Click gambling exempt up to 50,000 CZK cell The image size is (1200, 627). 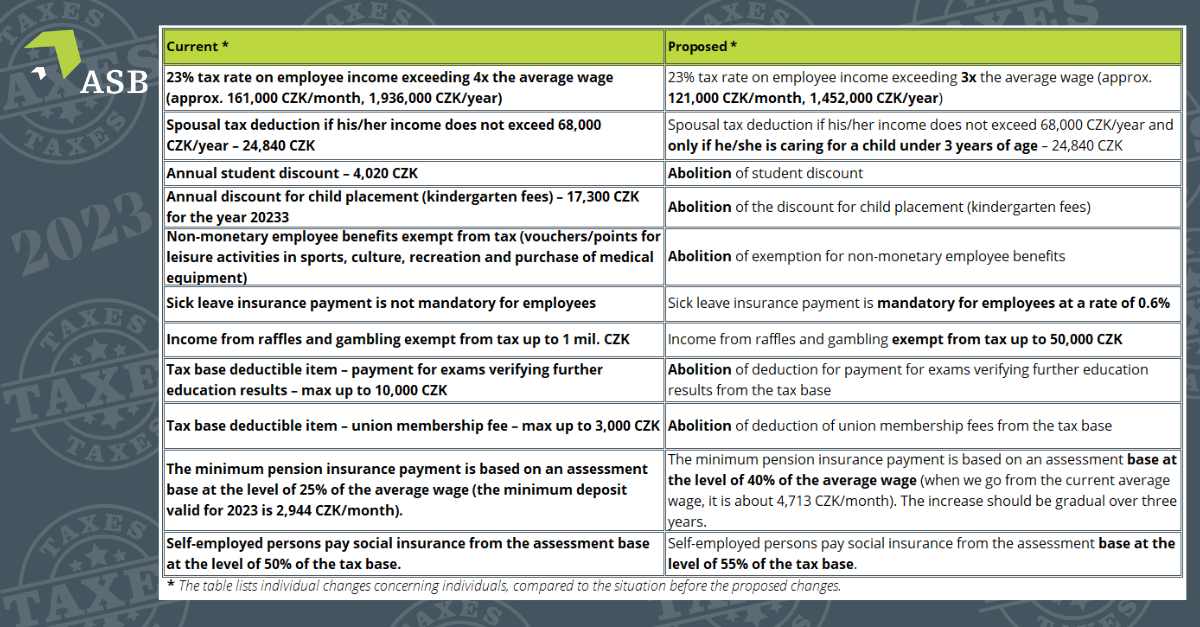[922, 339]
